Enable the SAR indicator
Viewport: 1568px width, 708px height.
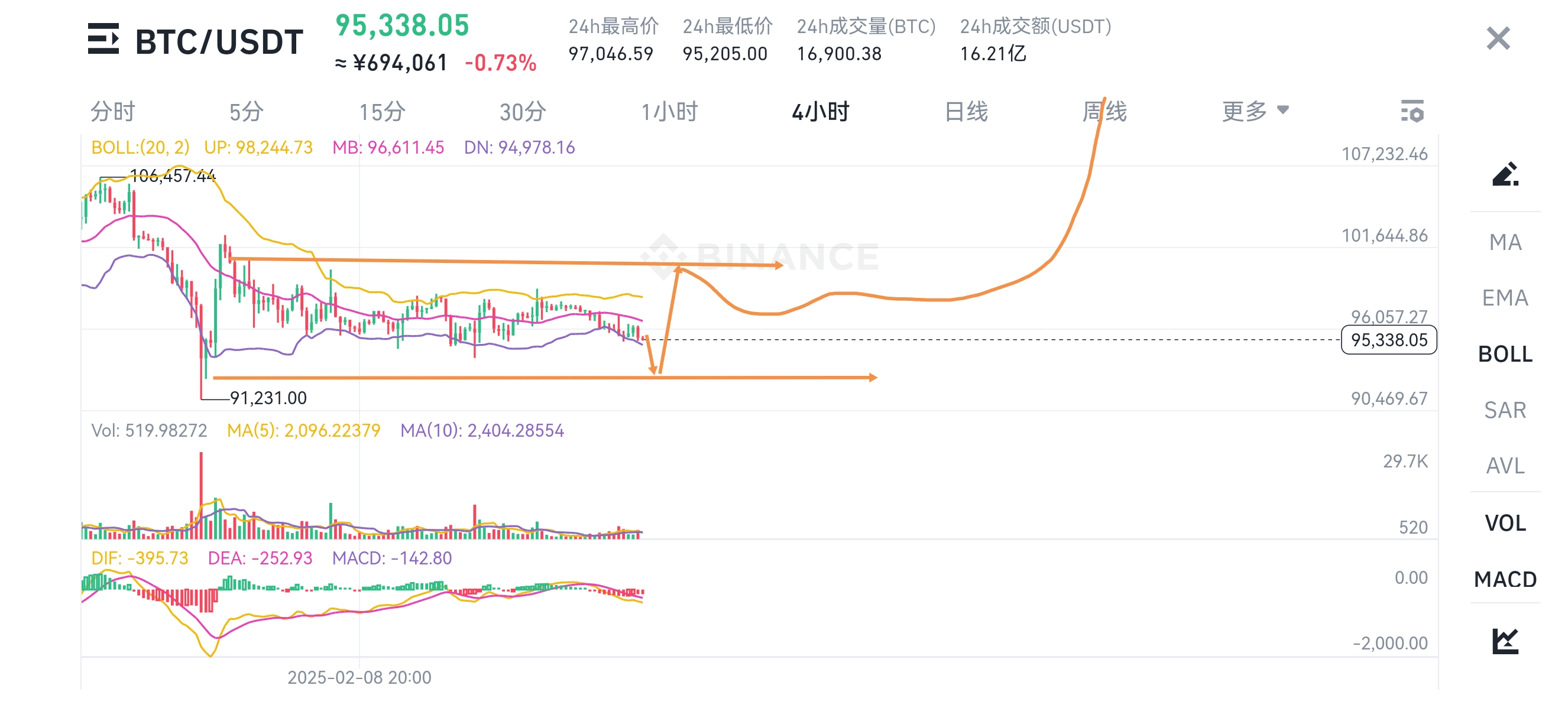point(1505,410)
